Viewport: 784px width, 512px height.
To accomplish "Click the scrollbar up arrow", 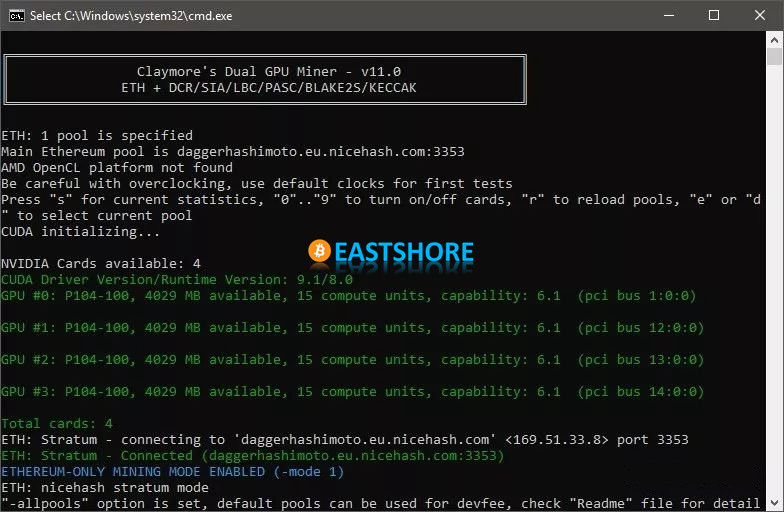I will tap(774, 40).
